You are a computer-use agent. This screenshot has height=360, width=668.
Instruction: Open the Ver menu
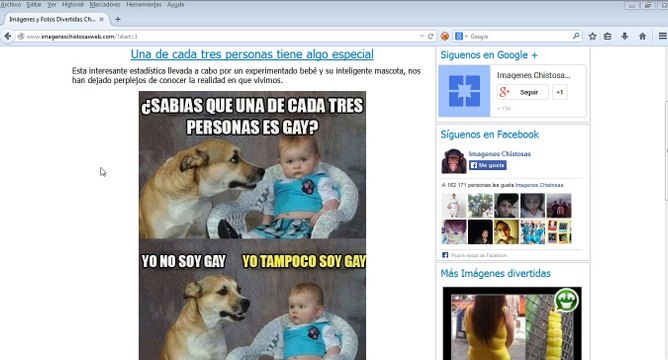pos(52,4)
